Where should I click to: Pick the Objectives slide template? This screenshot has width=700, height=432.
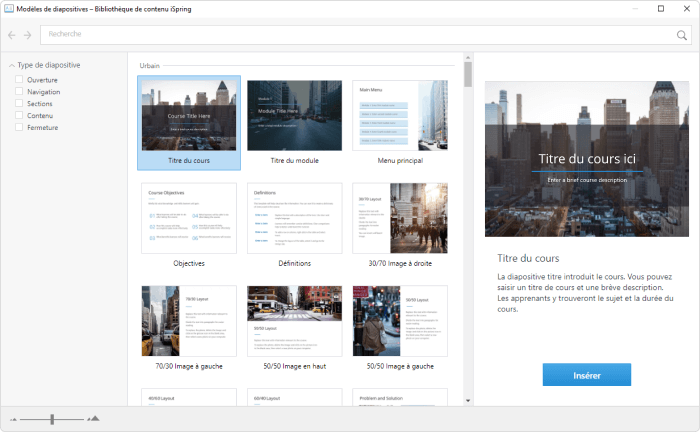click(189, 225)
